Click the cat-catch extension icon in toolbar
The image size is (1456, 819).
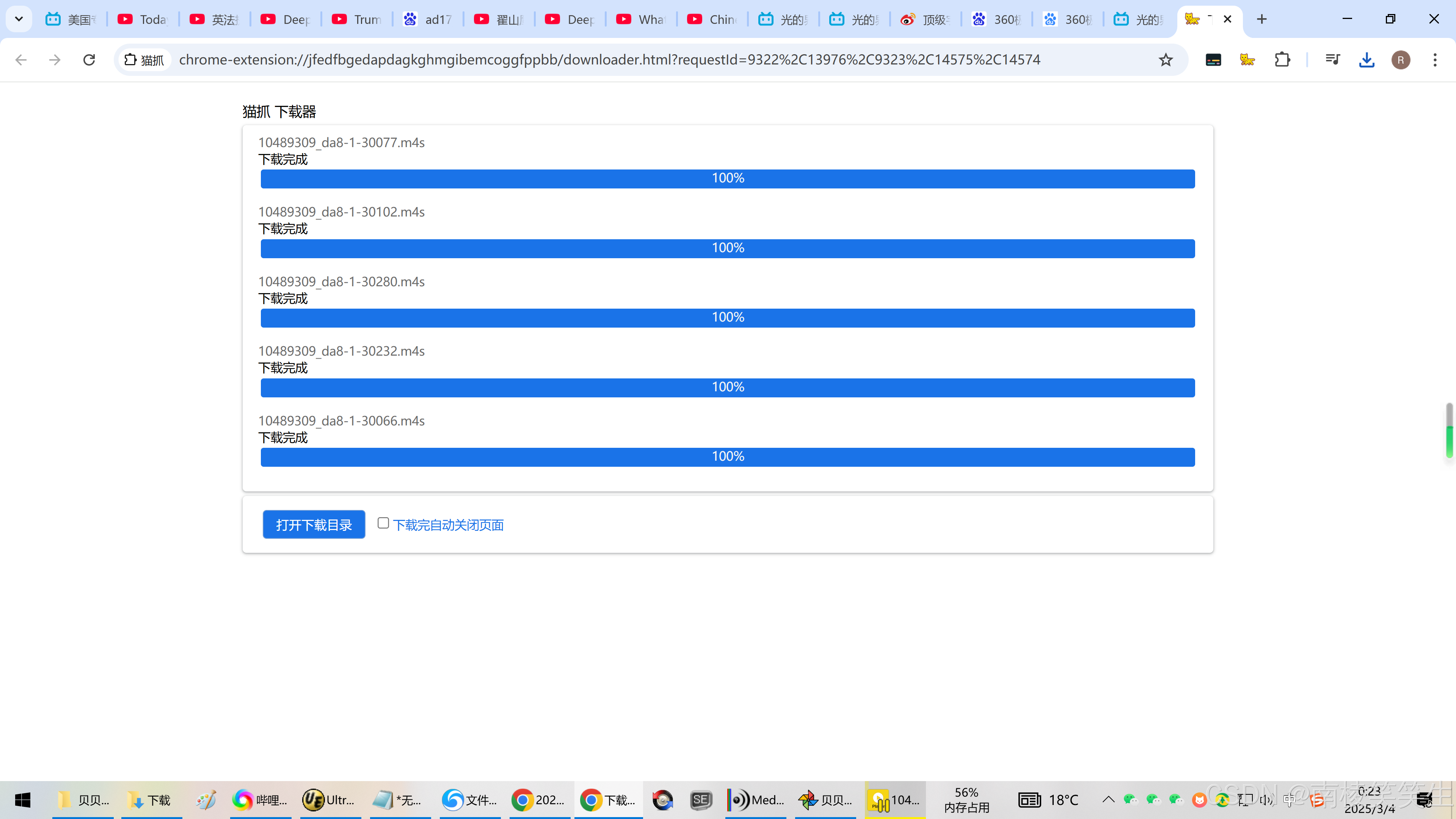1247,60
